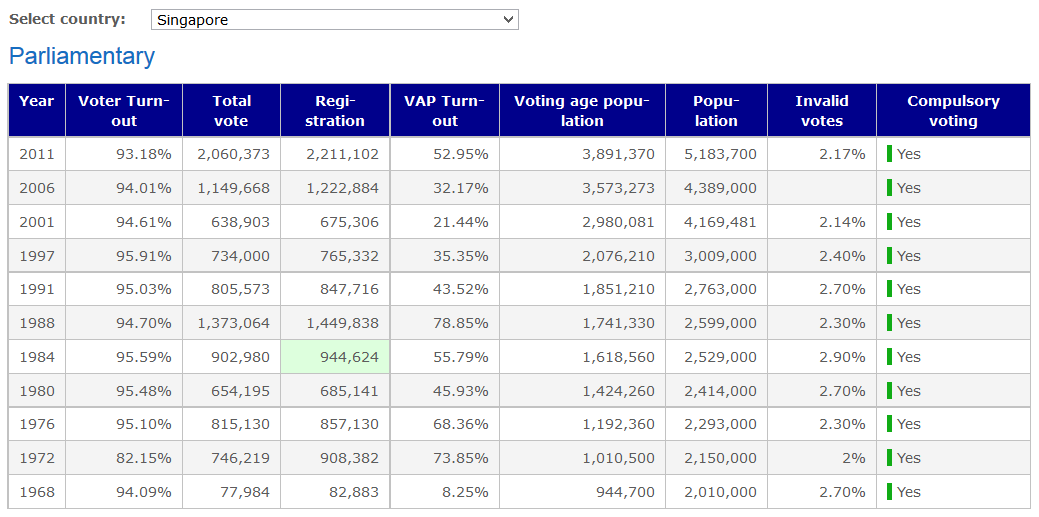
Task: Click green compulsory indicator in 1968 row
Action: (889, 492)
